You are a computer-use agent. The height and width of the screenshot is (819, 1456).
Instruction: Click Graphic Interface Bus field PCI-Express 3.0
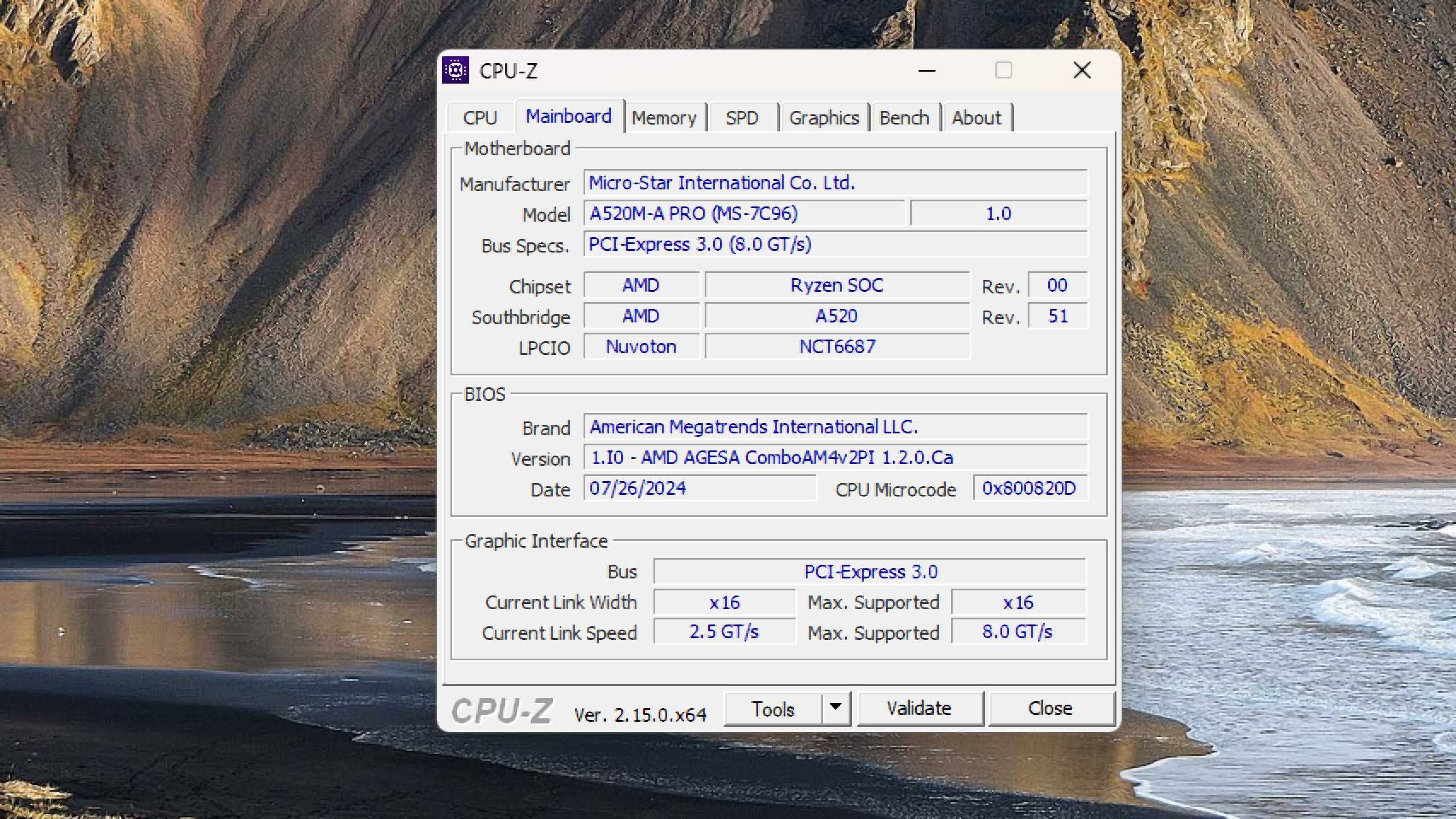[870, 572]
